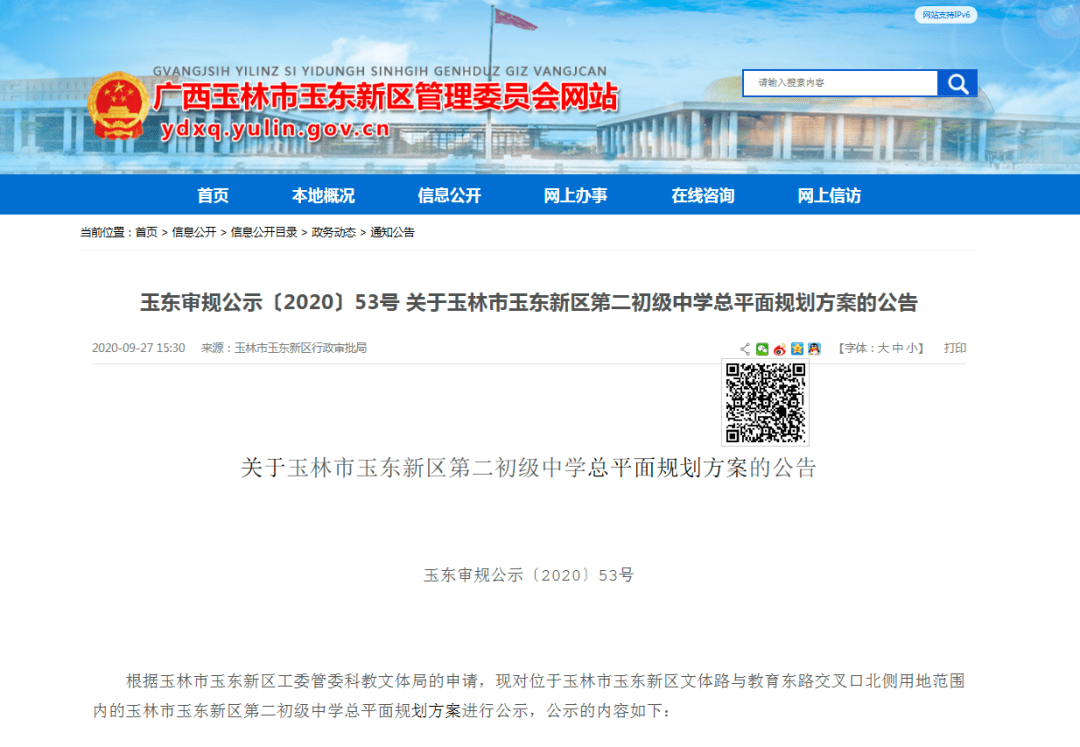Open the 网上办事 navigation menu
Image resolution: width=1080 pixels, height=747 pixels.
click(575, 196)
